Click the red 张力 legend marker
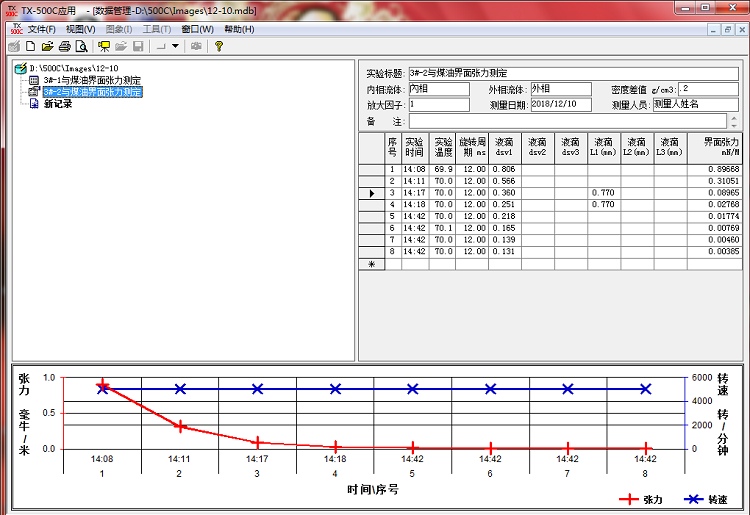Image resolution: width=750 pixels, height=515 pixels. (628, 498)
